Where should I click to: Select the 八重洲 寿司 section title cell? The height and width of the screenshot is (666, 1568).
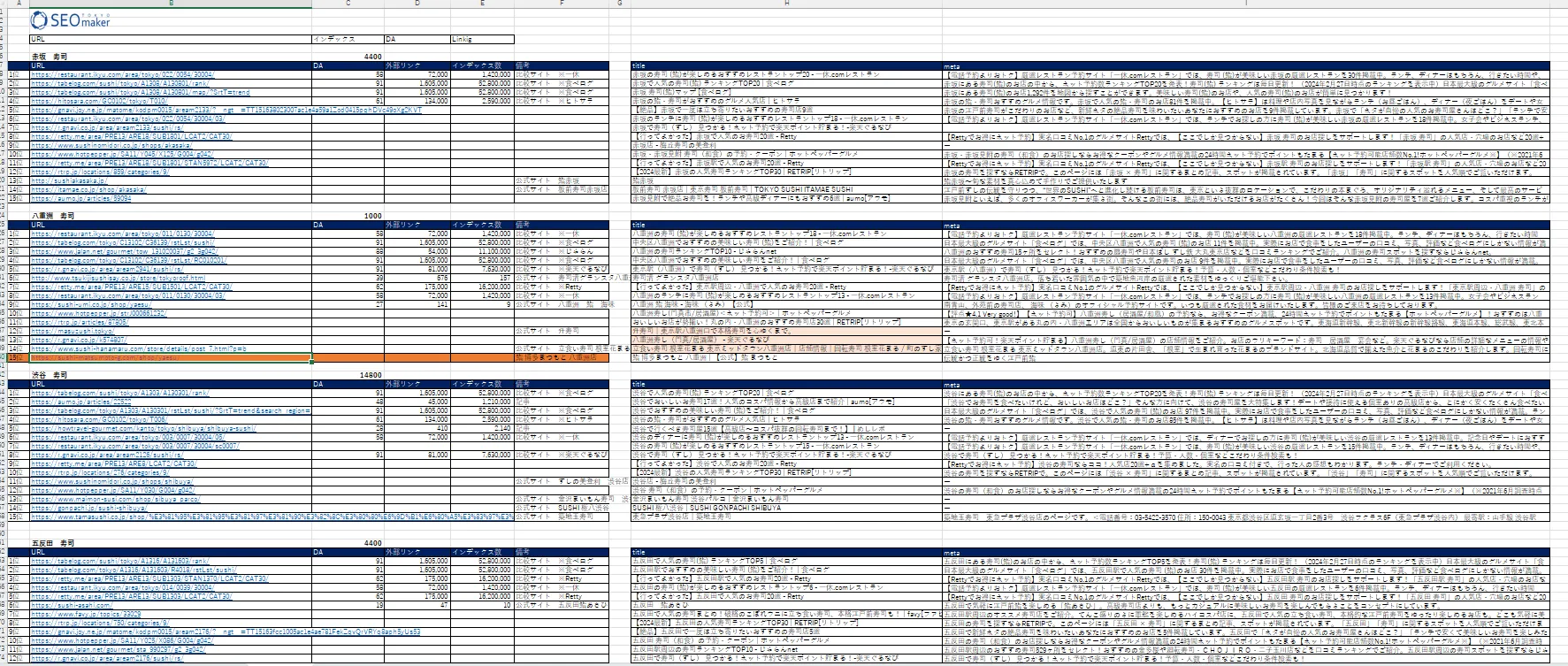pyautogui.click(x=171, y=216)
